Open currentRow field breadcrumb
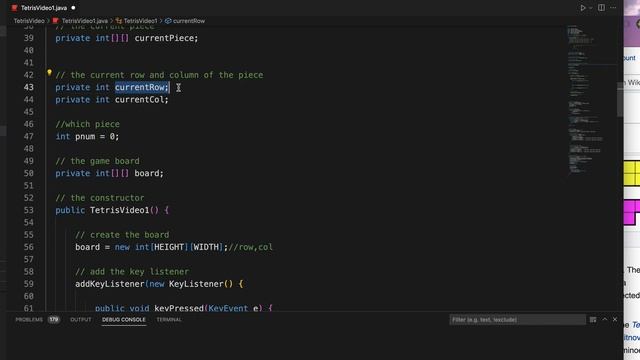This screenshot has height=360, width=640. [189, 21]
